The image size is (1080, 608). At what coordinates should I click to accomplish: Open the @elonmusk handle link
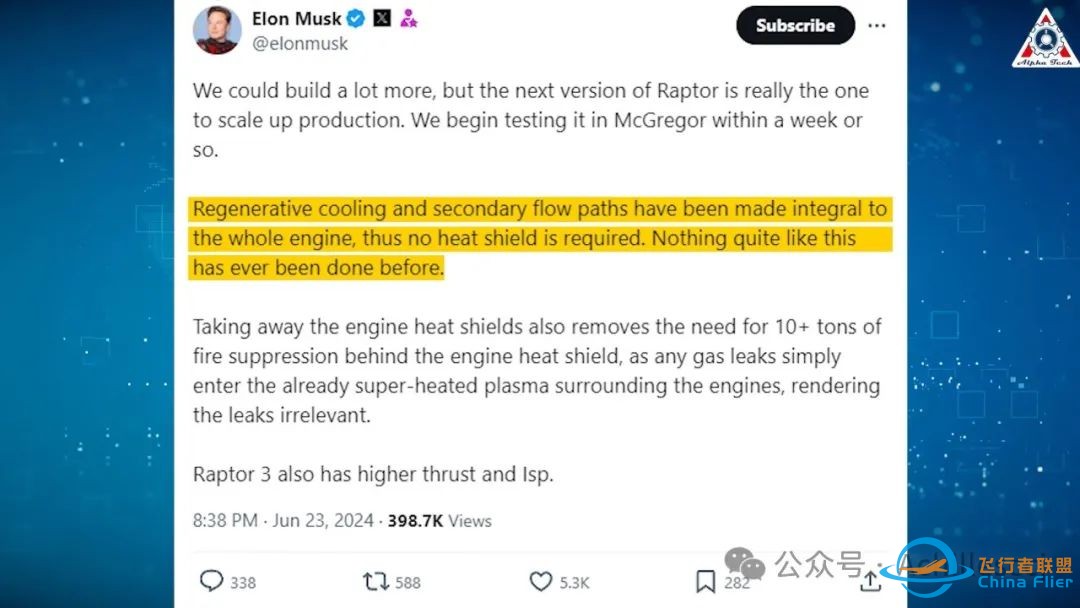300,44
